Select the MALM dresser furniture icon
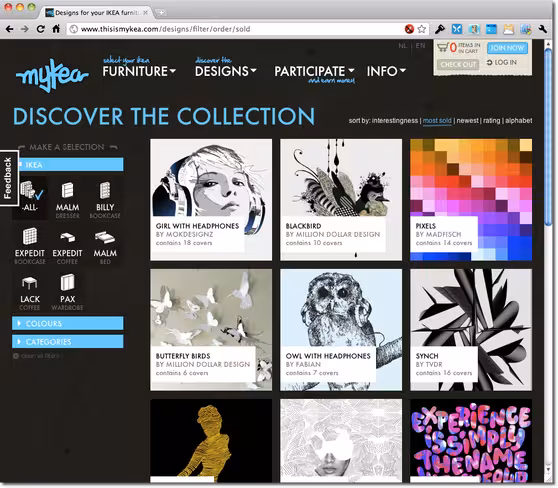Viewport: 558px width, 488px height. (x=67, y=199)
